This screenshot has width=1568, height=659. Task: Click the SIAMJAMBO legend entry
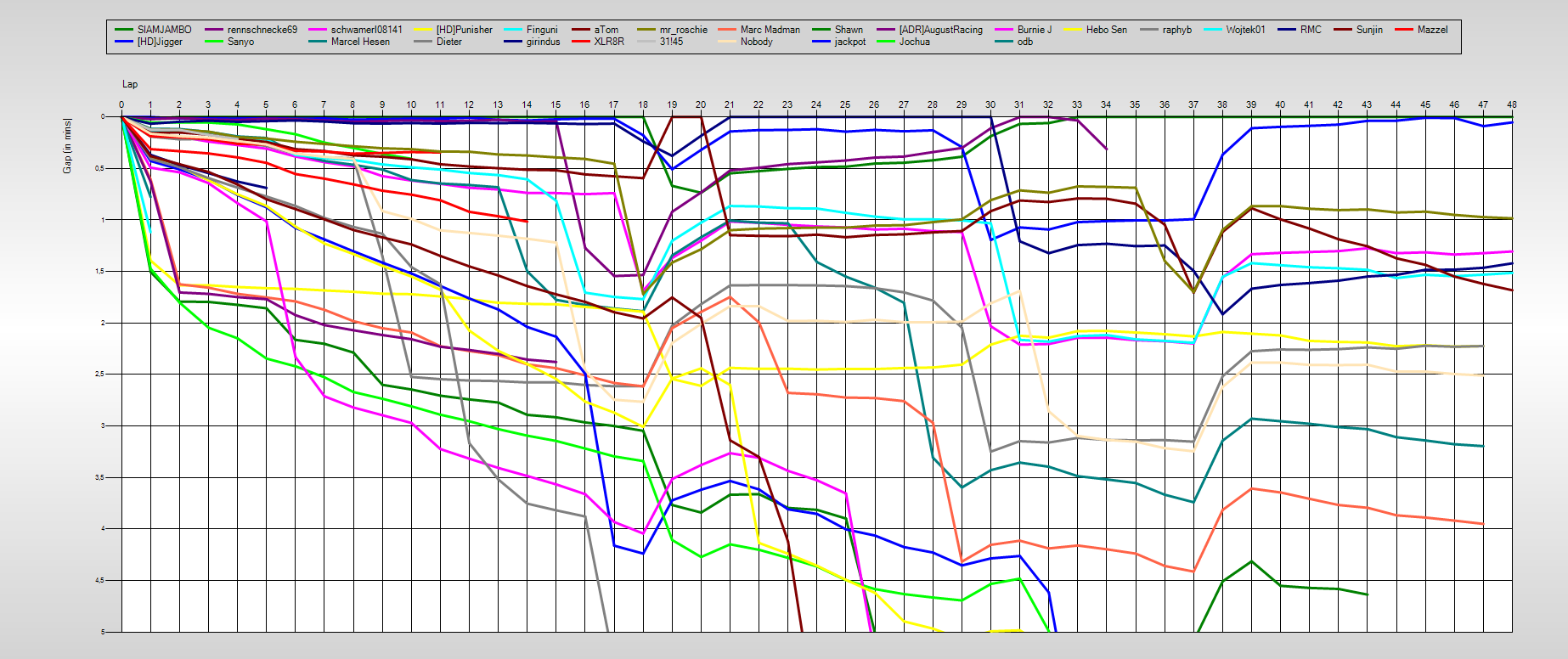point(164,30)
